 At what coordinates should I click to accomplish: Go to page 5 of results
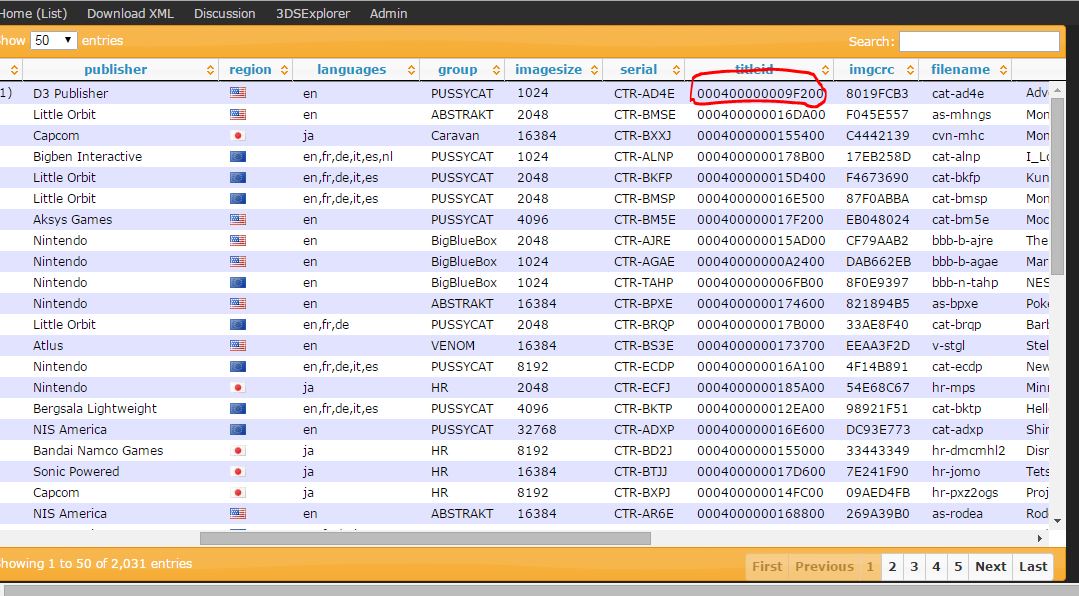click(958, 566)
